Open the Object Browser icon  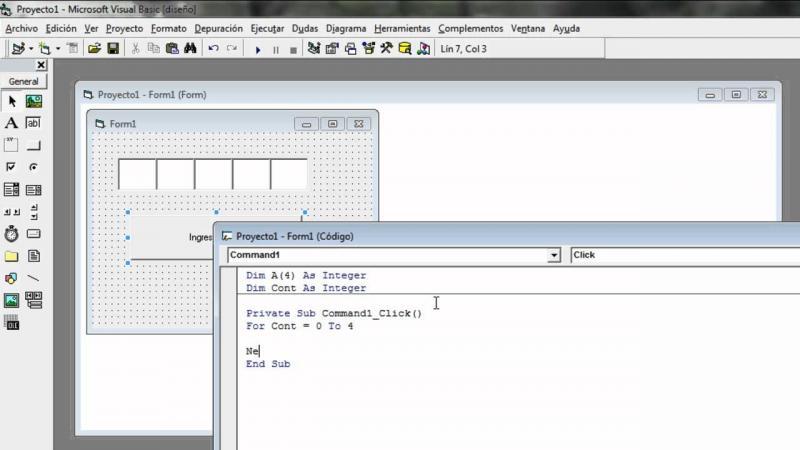click(368, 49)
